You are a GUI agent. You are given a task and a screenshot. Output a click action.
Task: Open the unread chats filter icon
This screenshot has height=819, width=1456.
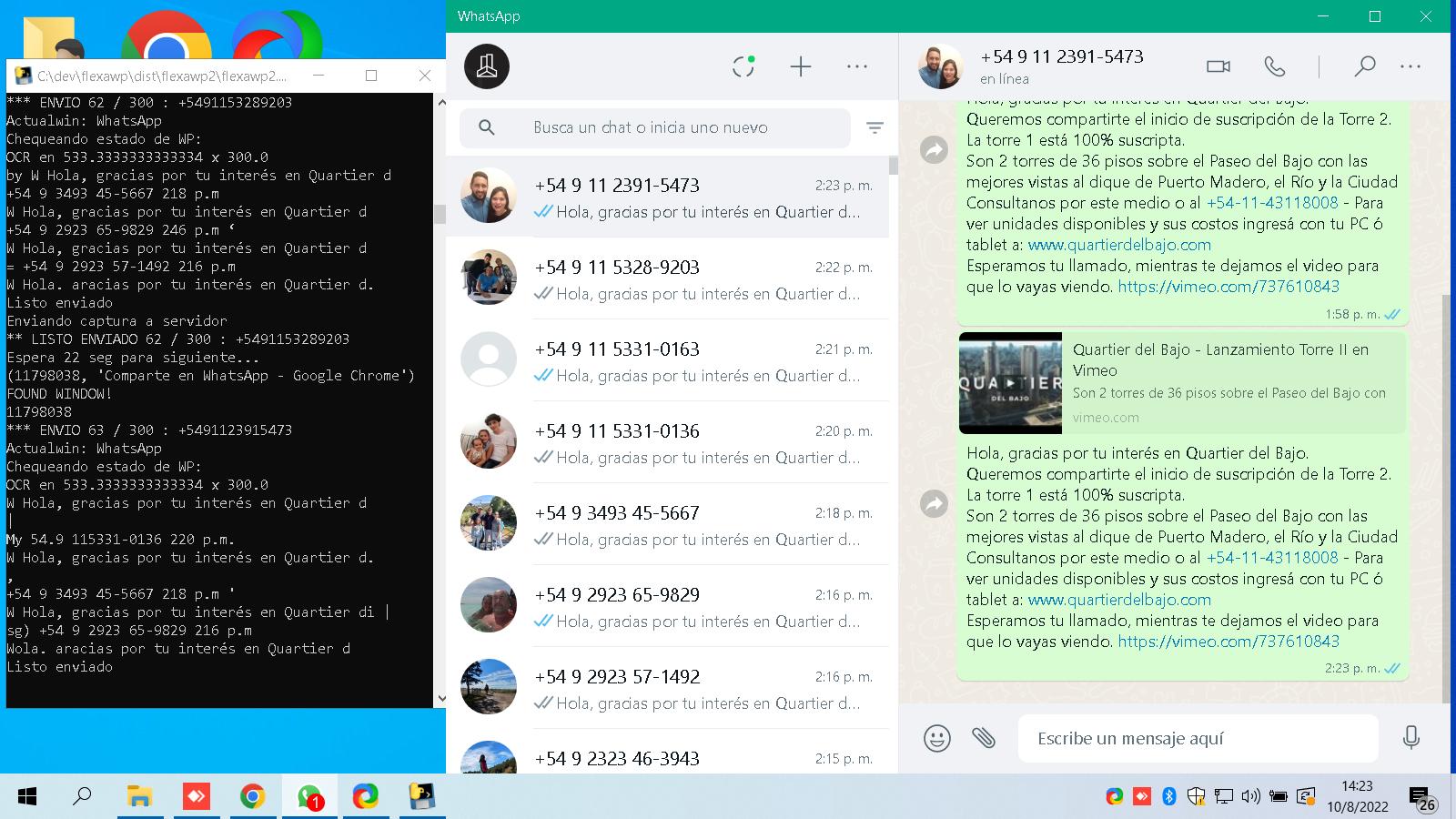click(x=875, y=128)
